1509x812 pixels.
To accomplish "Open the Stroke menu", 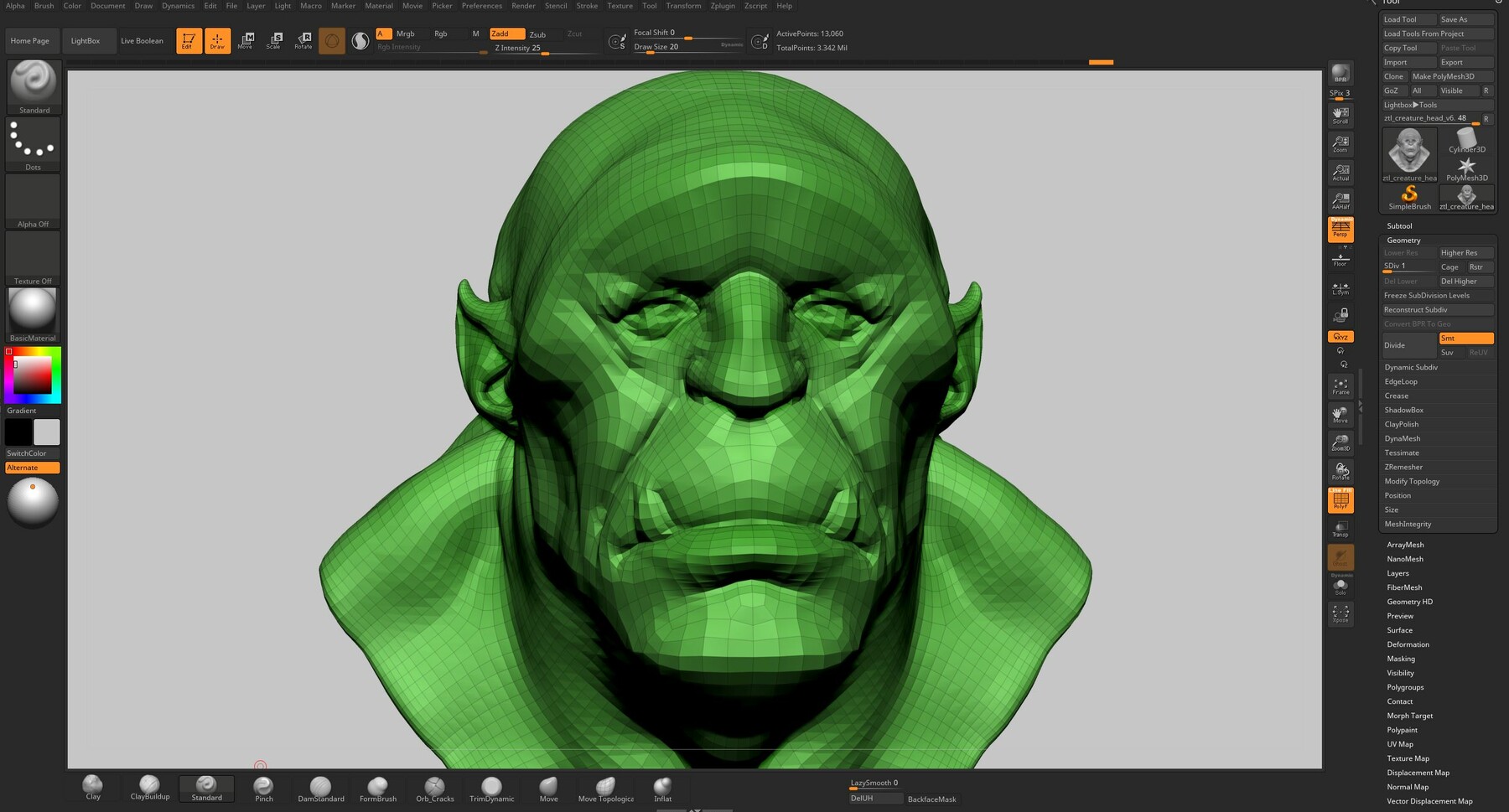I will 587,6.
